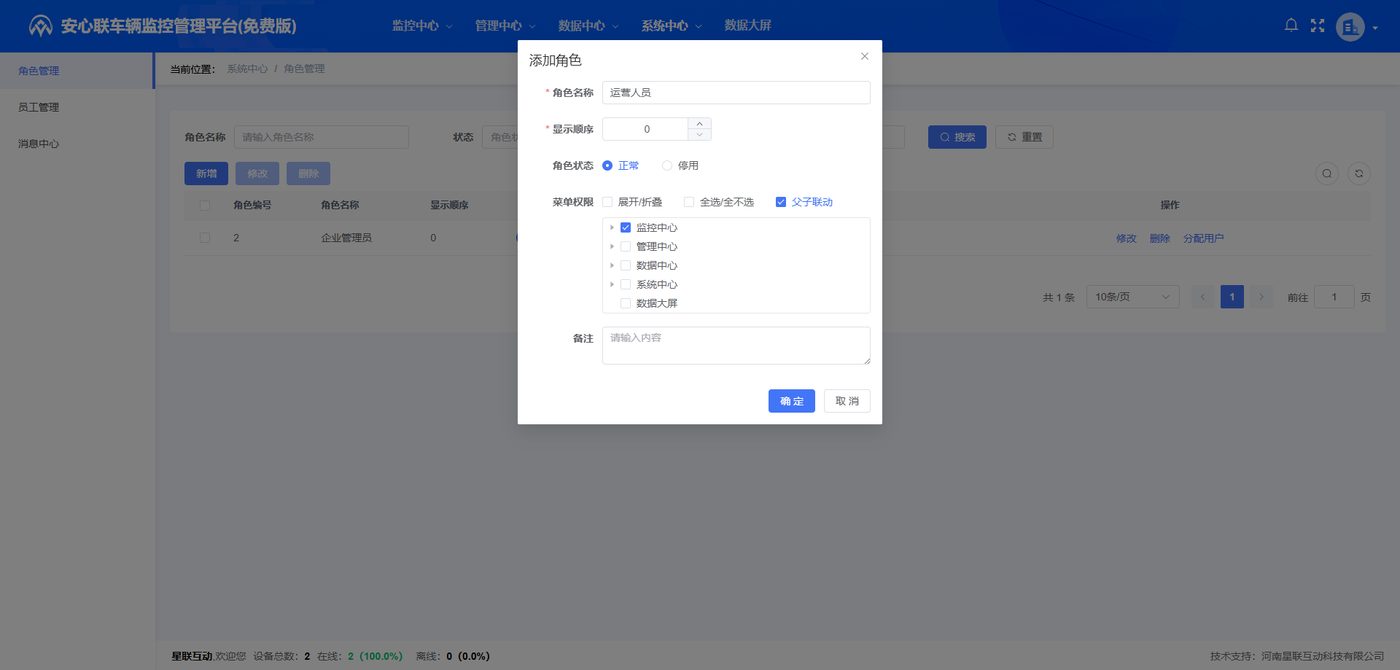Increase 显示顺序 with up arrow
Screen dimensions: 1400x670
(700, 123)
